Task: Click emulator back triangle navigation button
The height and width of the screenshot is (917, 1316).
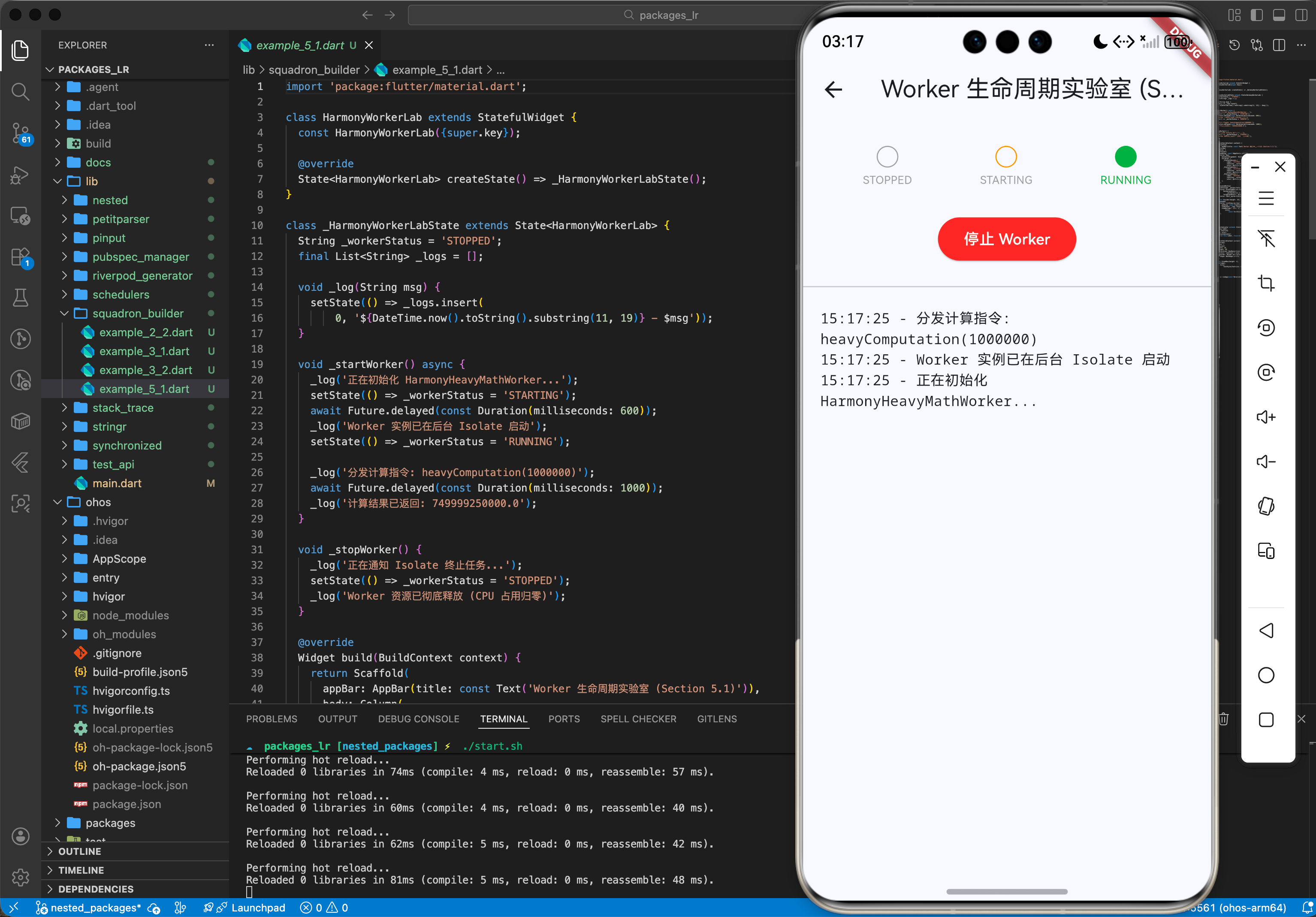Action: [1265, 630]
